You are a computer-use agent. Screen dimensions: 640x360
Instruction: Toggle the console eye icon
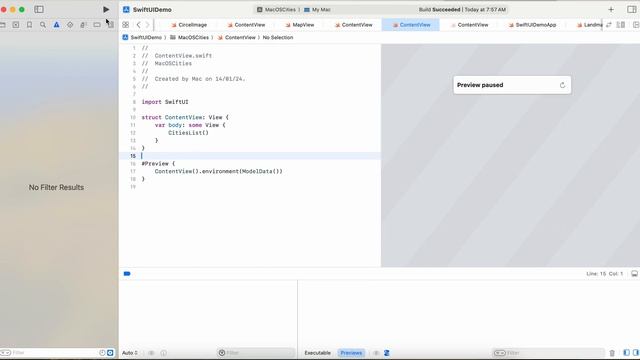(376, 353)
